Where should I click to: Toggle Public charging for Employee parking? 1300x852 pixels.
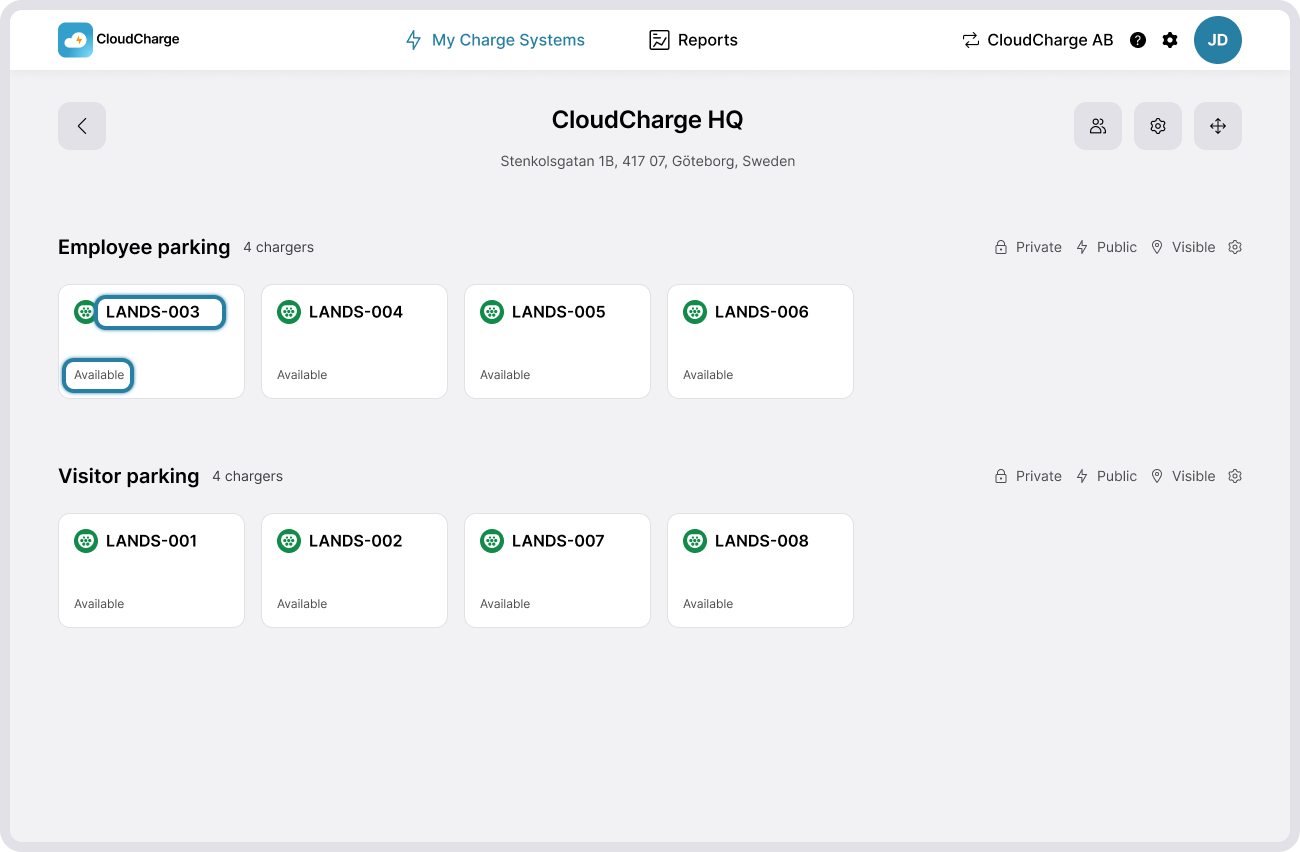[1106, 247]
